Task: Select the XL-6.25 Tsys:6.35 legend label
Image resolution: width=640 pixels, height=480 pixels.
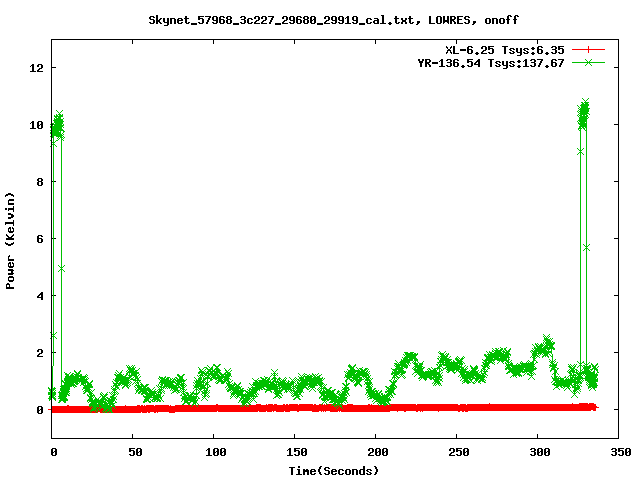Action: tap(505, 50)
